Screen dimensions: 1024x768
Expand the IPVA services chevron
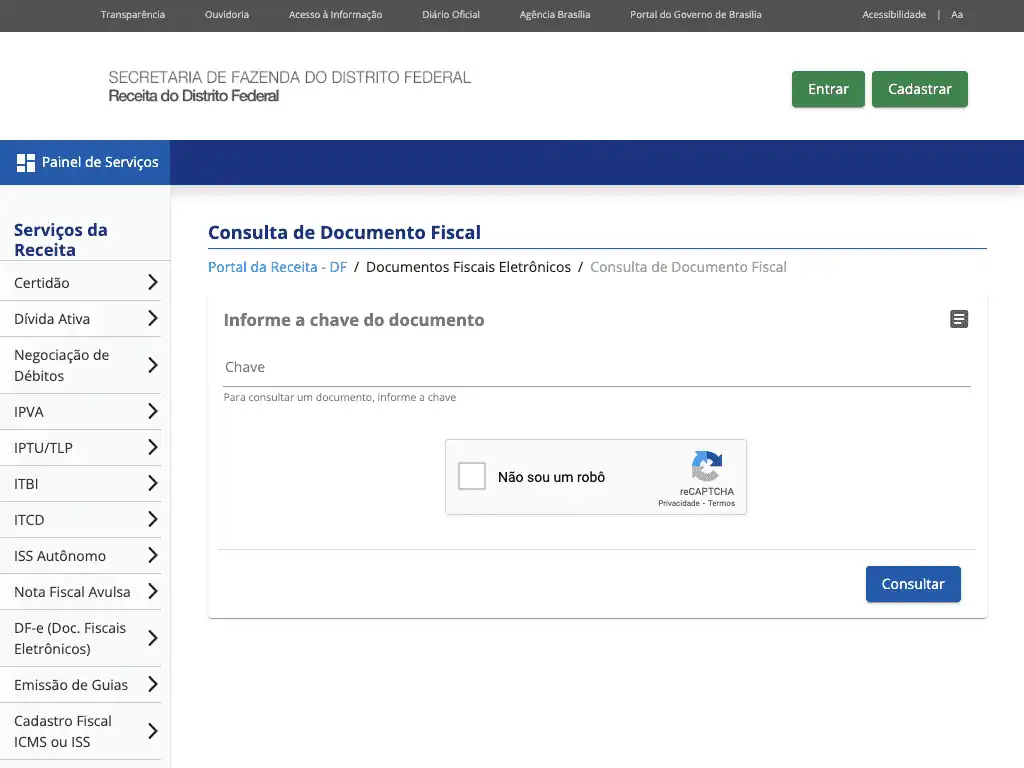(152, 411)
